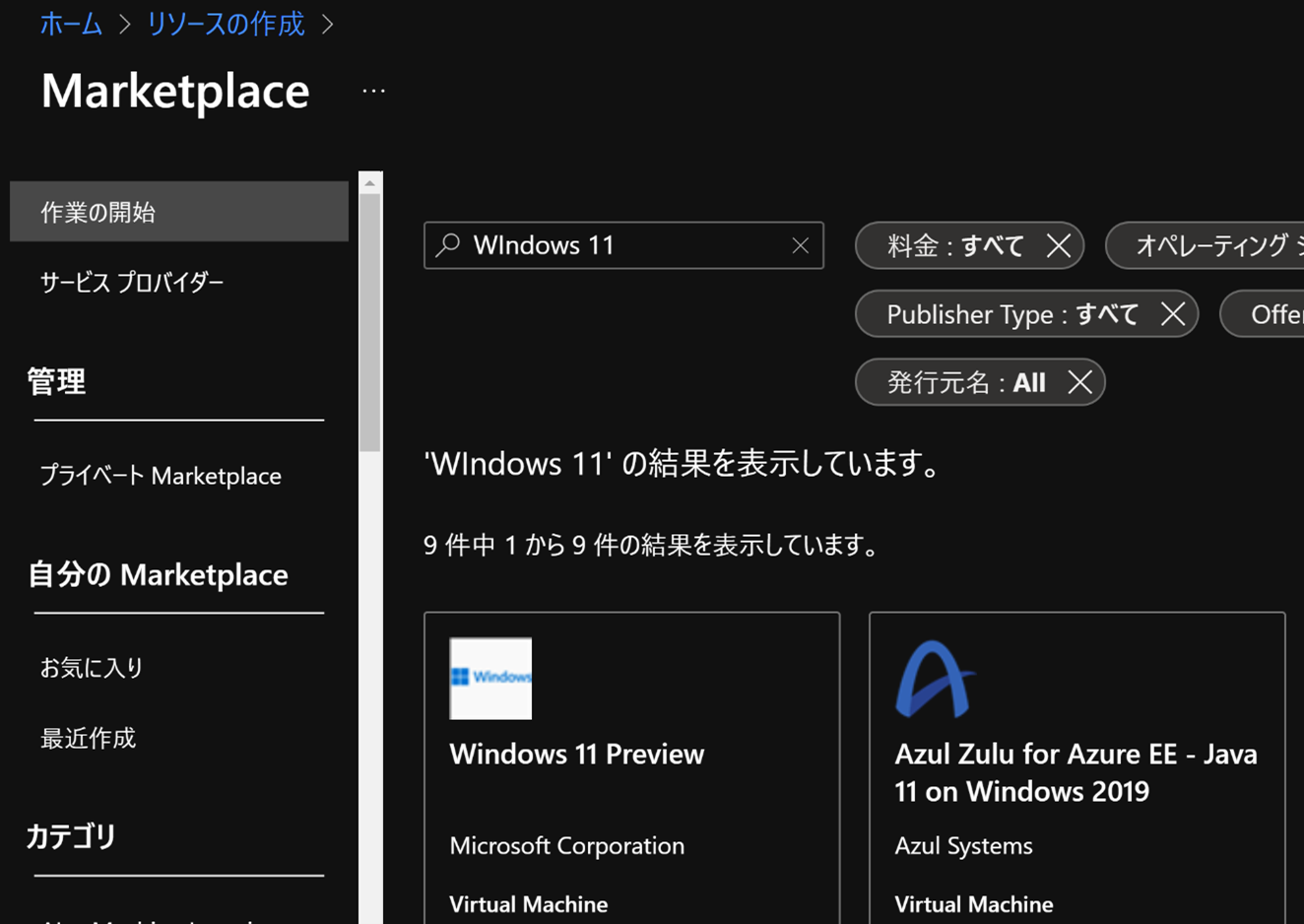The image size is (1304, 924).
Task: Click the リソースの作成 breadcrumb link
Action: coord(226,24)
